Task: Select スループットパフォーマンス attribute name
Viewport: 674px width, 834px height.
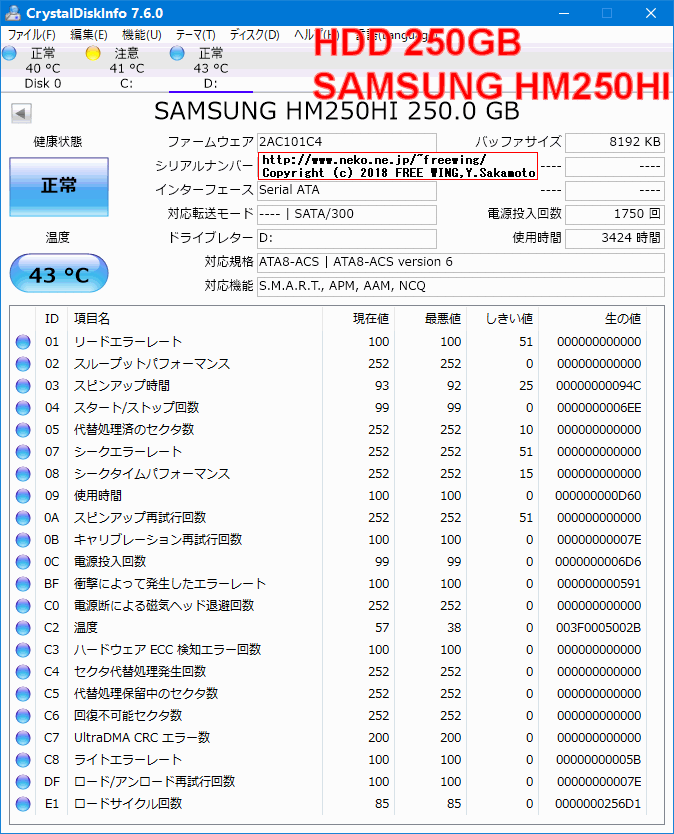Action: click(152, 364)
